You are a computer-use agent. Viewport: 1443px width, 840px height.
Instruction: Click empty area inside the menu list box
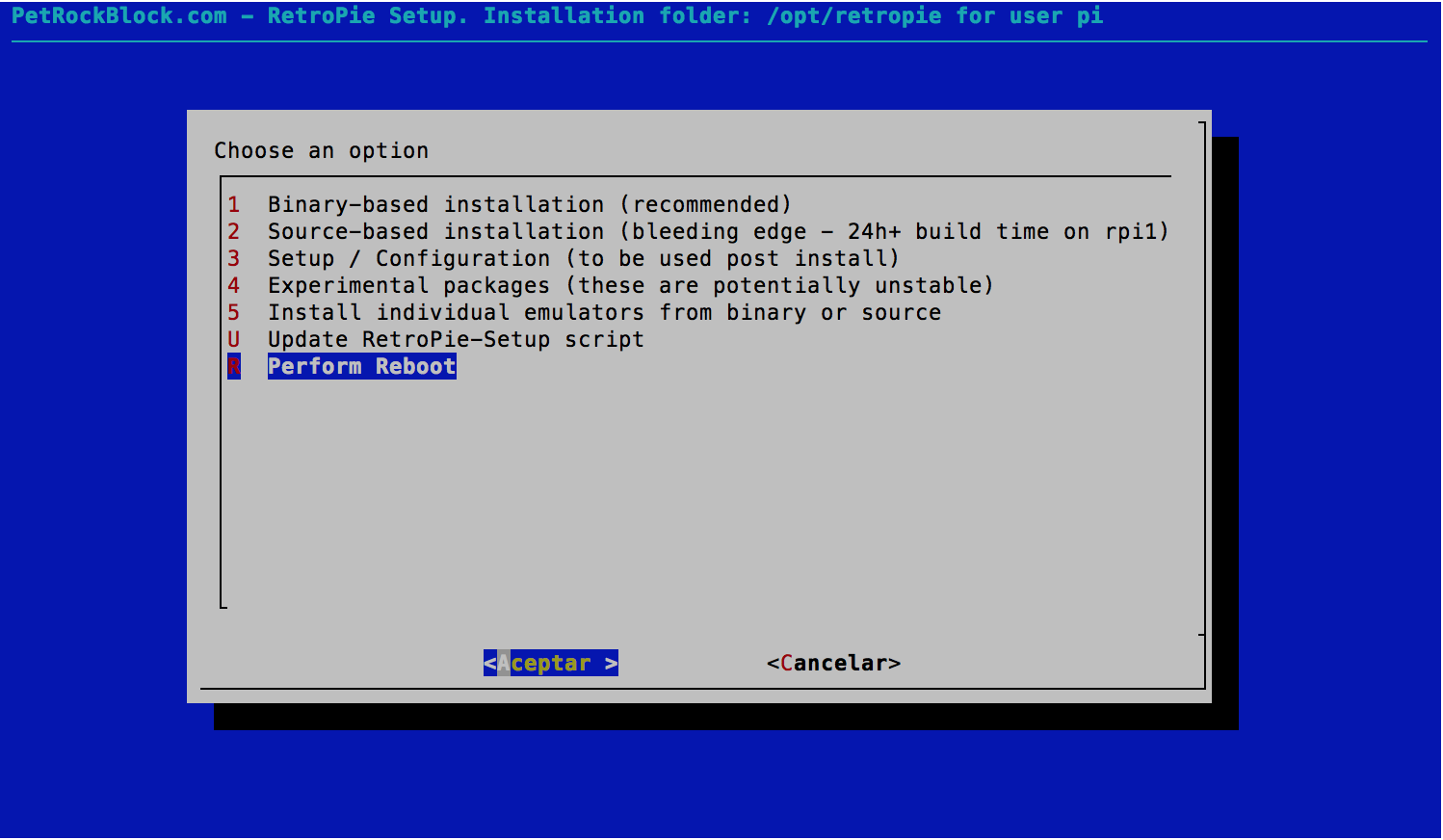694,491
